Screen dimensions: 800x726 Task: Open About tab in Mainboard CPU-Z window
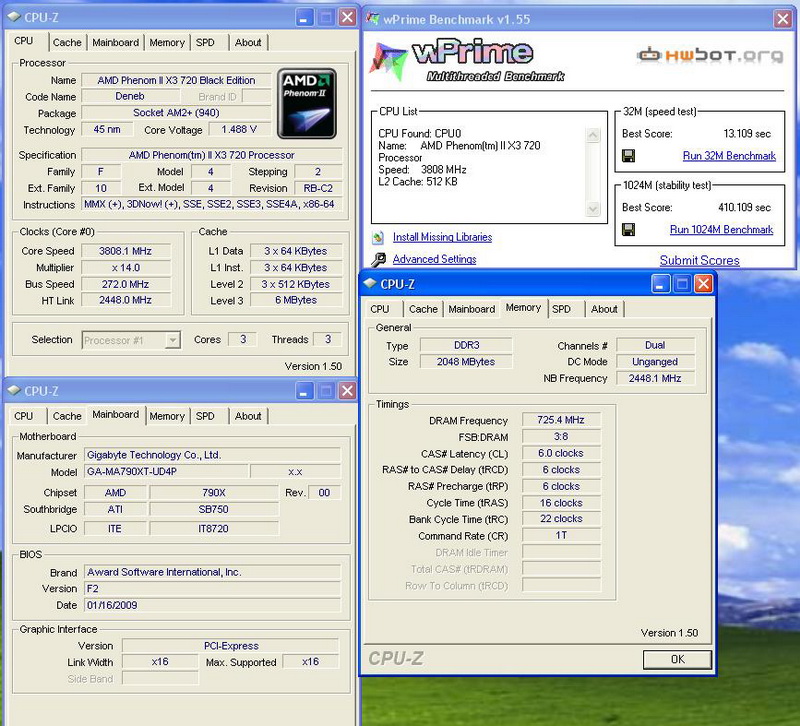tap(248, 416)
